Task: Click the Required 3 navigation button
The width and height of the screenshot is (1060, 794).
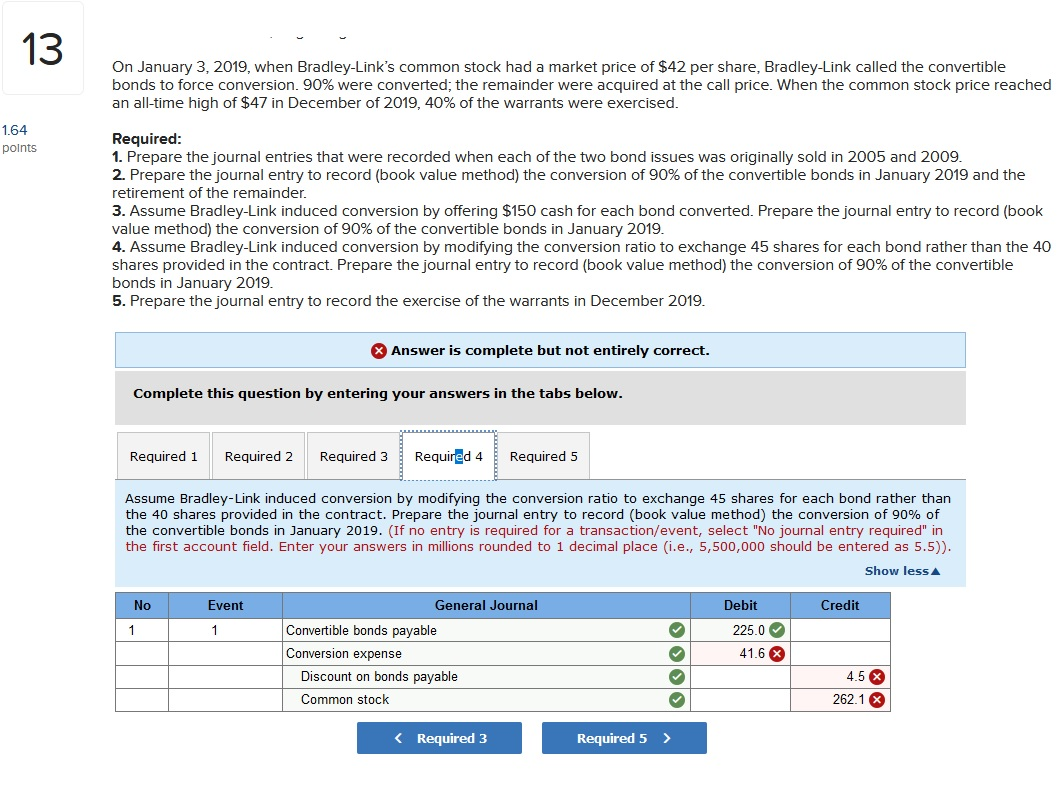Action: 439,738
